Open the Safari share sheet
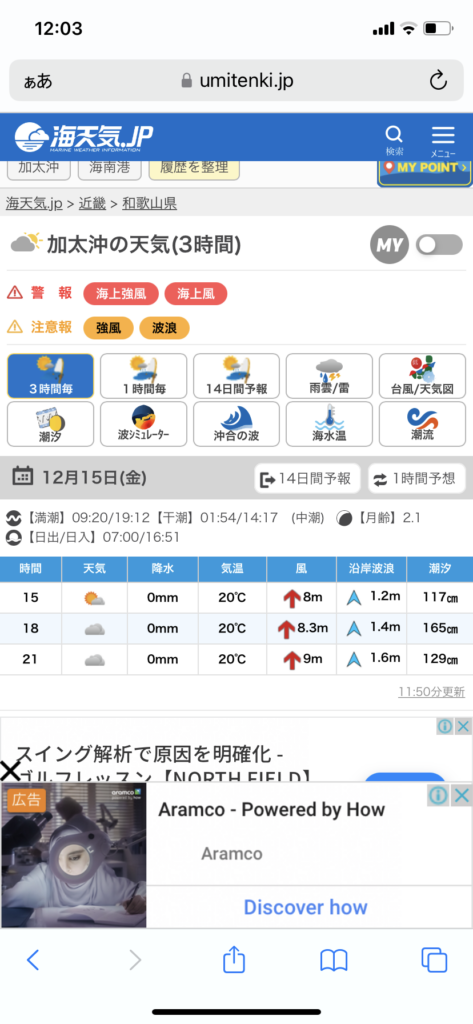This screenshot has height=1024, width=473. [x=234, y=959]
